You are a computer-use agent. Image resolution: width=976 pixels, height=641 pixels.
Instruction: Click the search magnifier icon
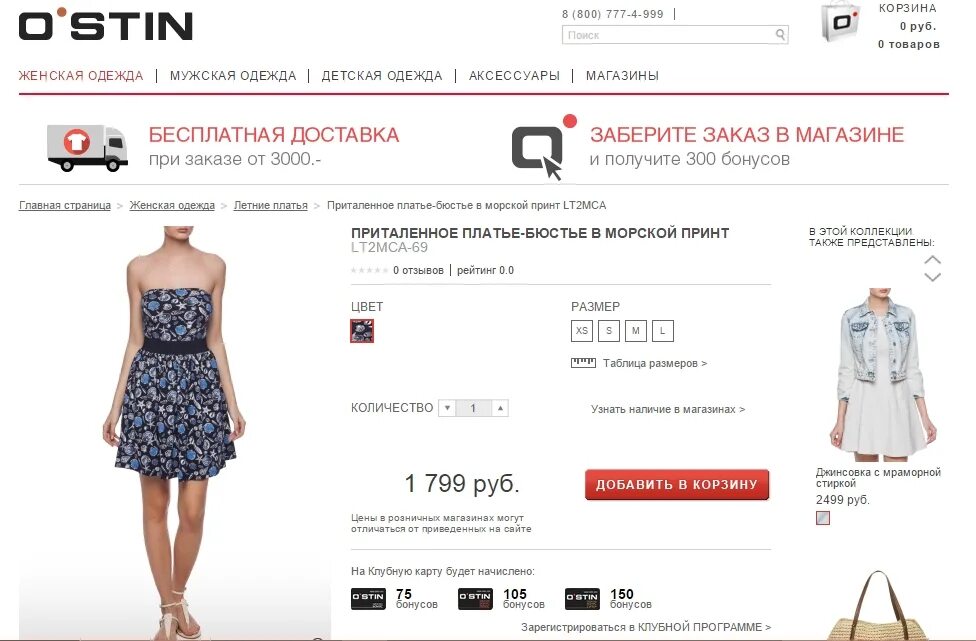[780, 35]
